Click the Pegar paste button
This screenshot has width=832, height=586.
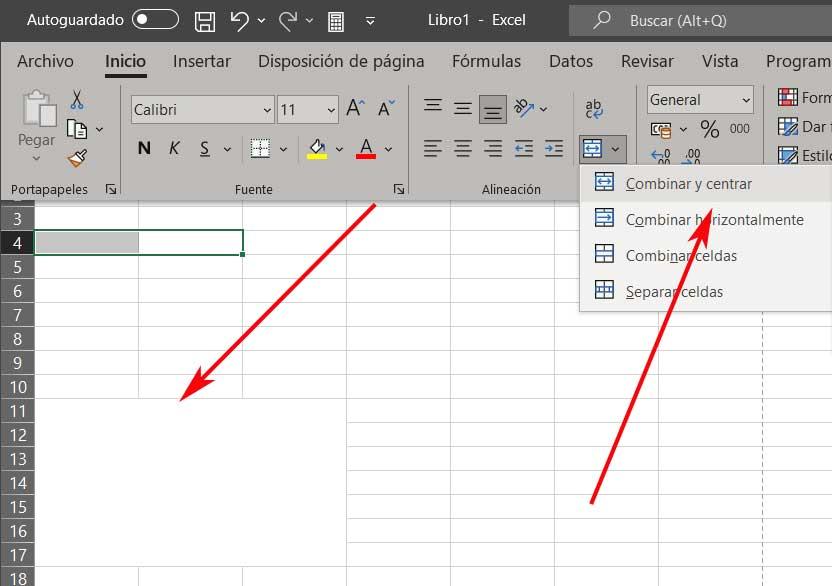coord(36,125)
